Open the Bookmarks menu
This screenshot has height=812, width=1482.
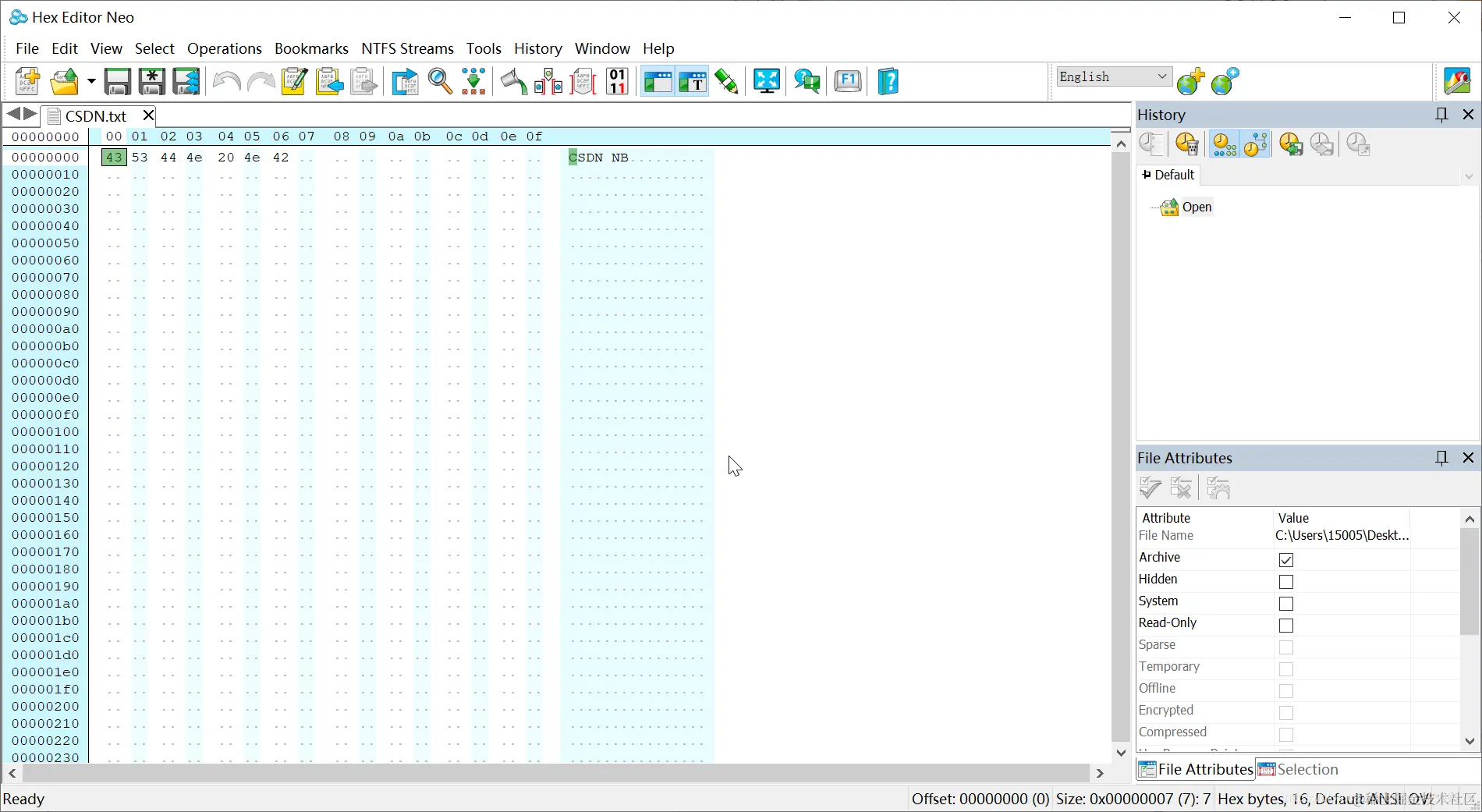[311, 48]
